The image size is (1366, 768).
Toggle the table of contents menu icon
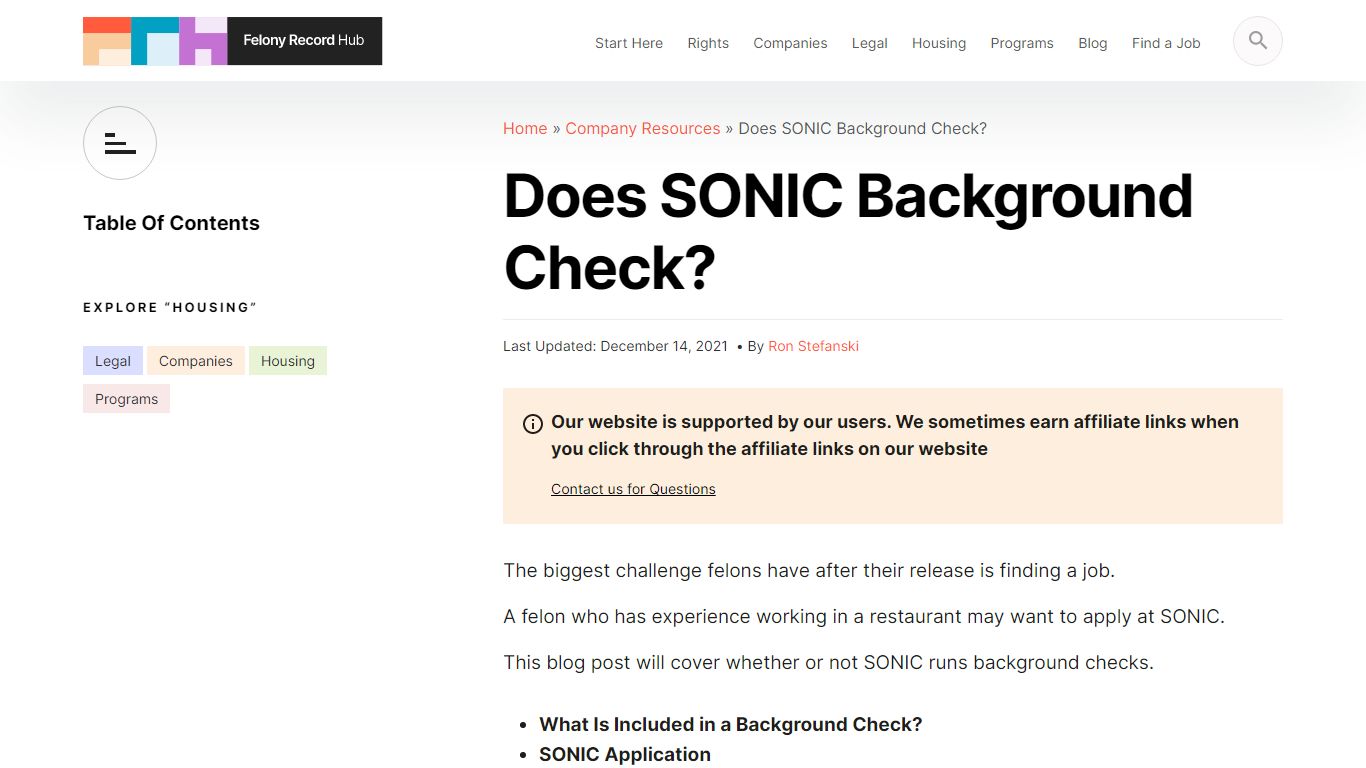click(x=120, y=143)
